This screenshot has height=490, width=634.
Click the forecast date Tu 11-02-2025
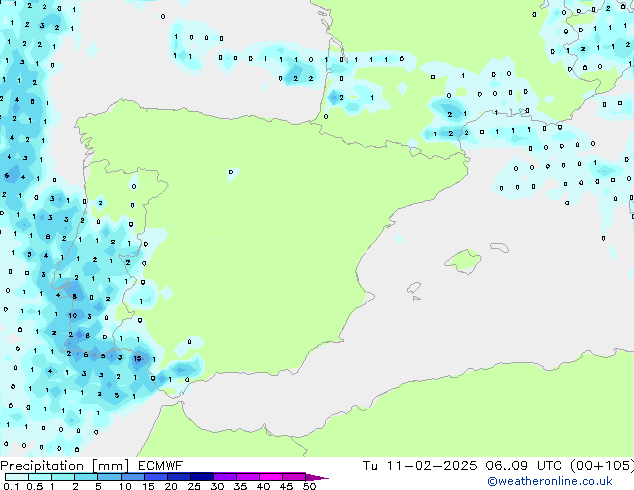(x=421, y=465)
